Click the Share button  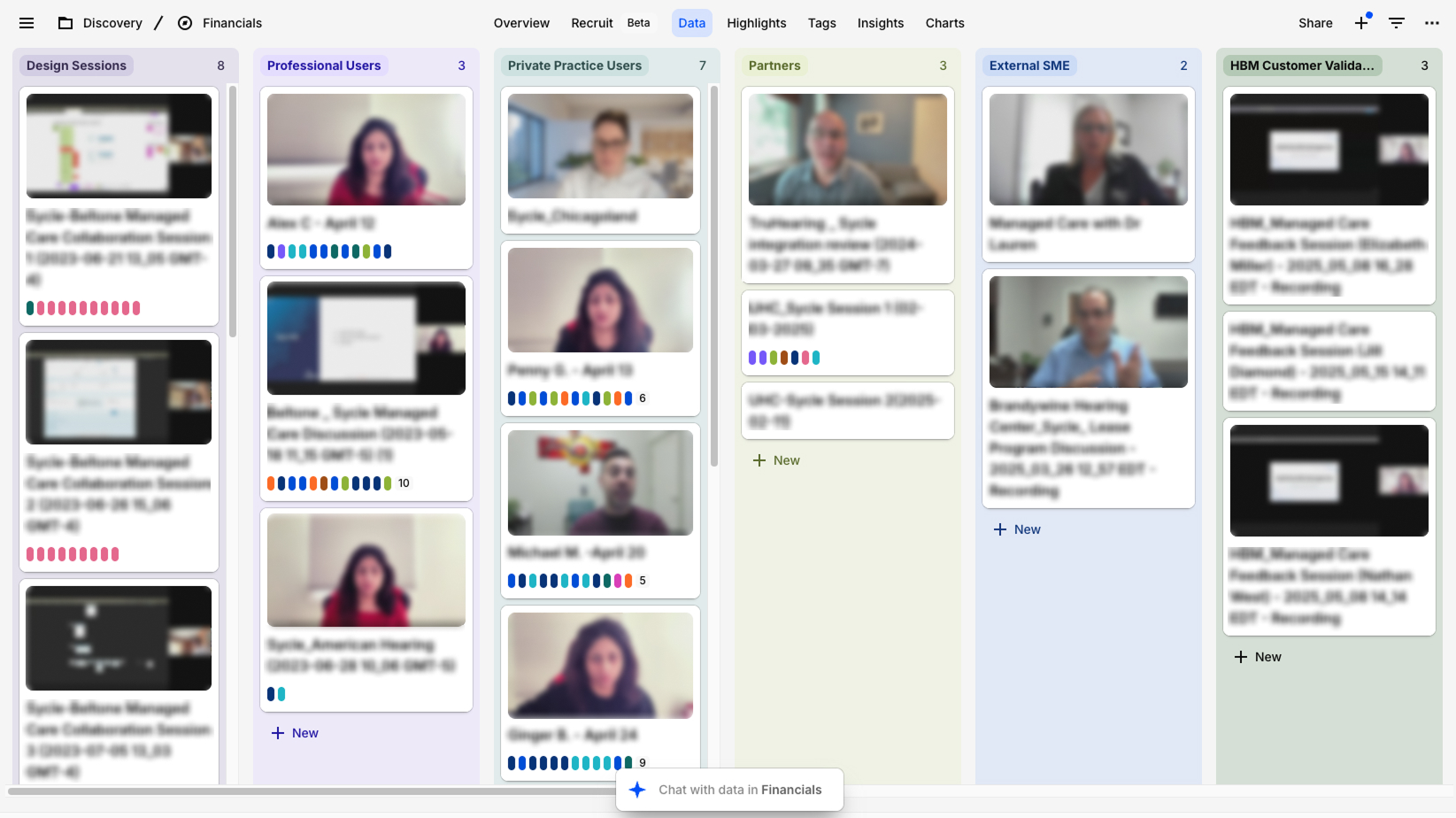(1315, 23)
